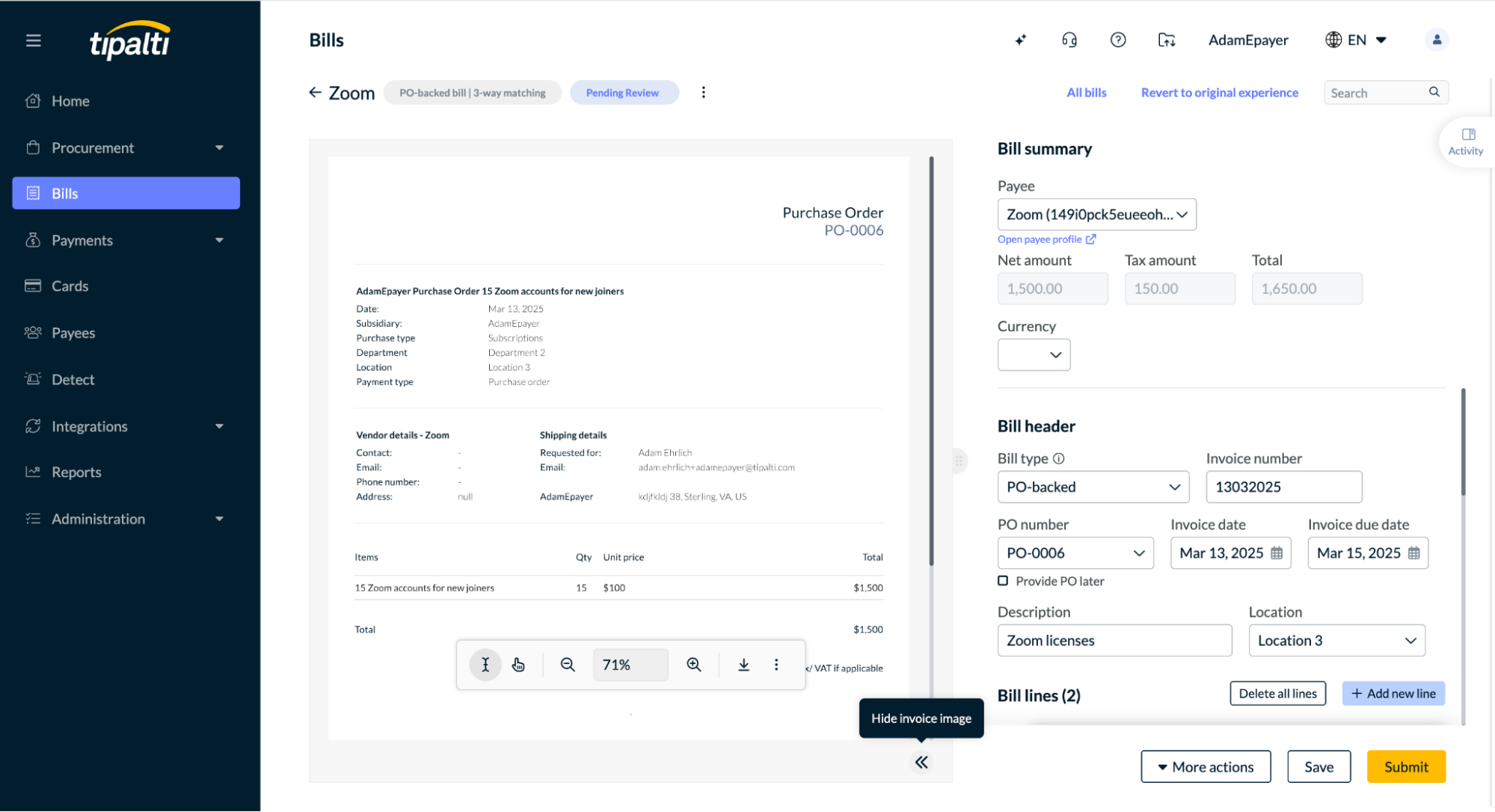The height and width of the screenshot is (812, 1495).
Task: Open the More actions dropdown button
Action: [1206, 767]
